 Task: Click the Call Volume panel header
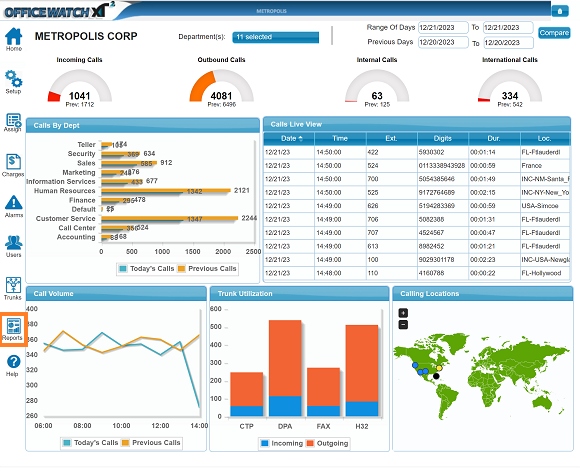[x=116, y=294]
